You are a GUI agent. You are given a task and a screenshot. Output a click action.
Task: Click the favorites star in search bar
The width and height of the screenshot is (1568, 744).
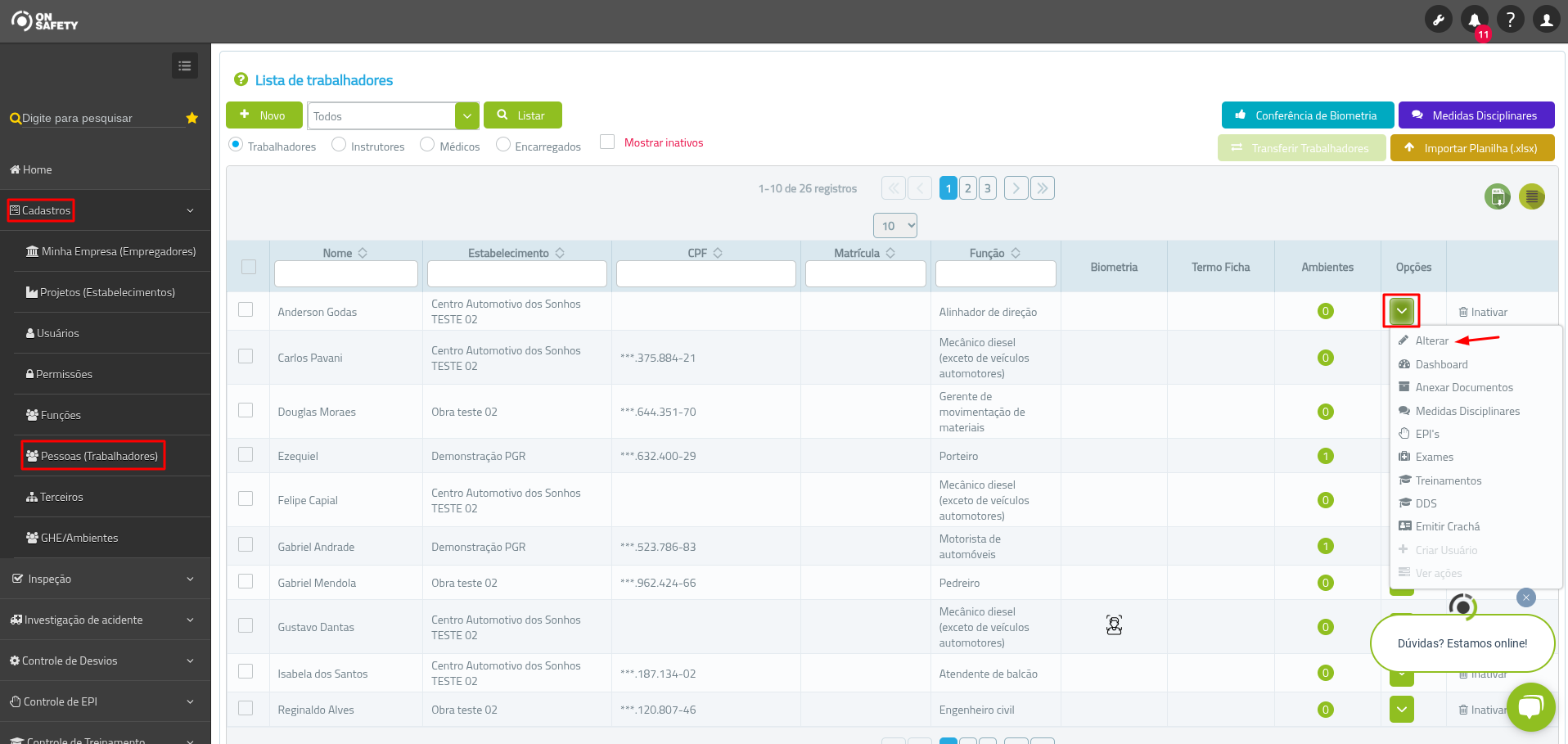coord(192,118)
